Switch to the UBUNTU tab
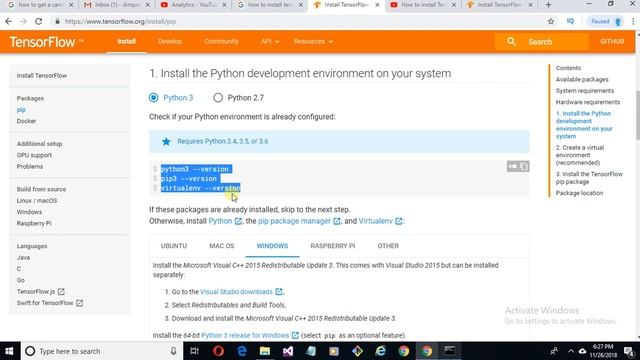Screen dimensions: 640x360 tap(174, 246)
